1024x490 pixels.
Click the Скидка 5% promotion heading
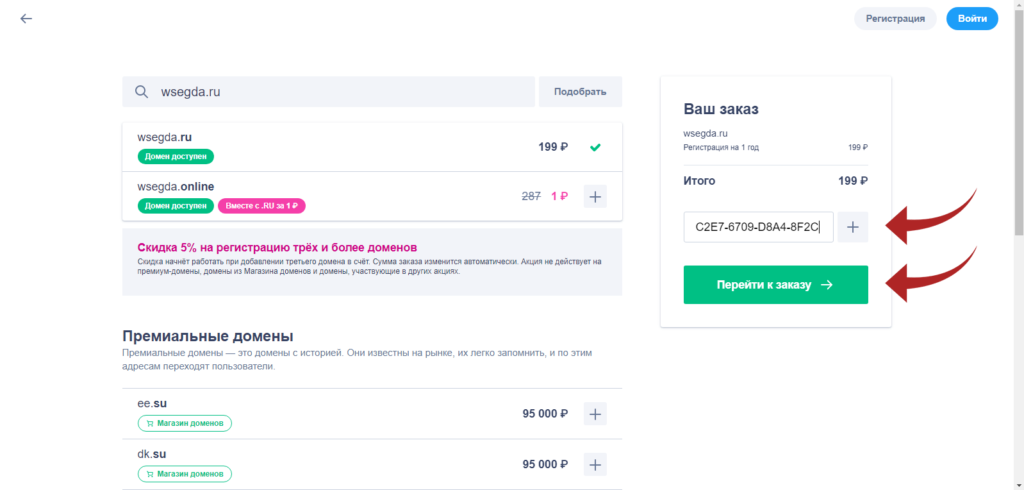[277, 248]
